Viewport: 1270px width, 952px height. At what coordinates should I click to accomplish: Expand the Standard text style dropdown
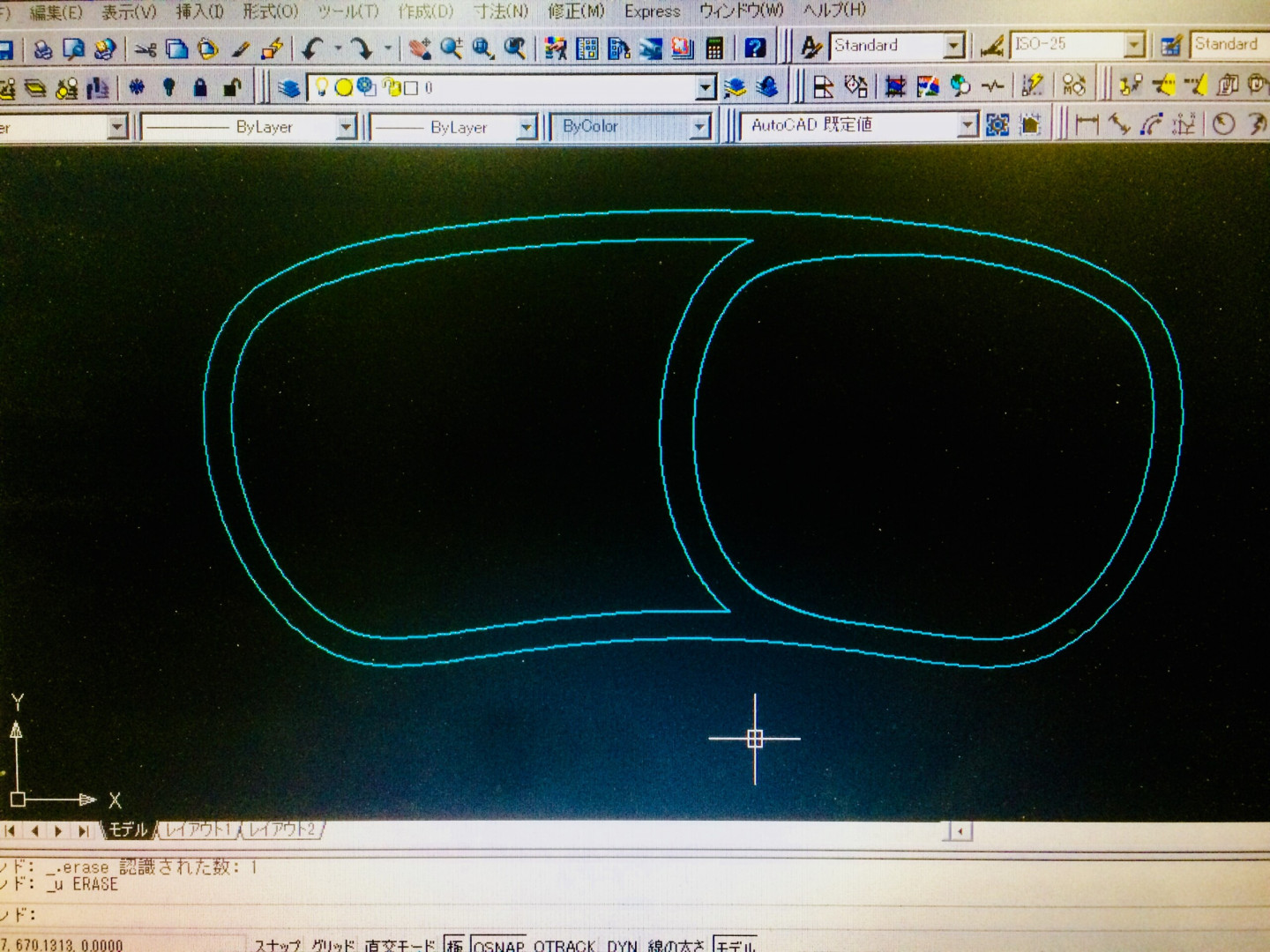coord(953,46)
